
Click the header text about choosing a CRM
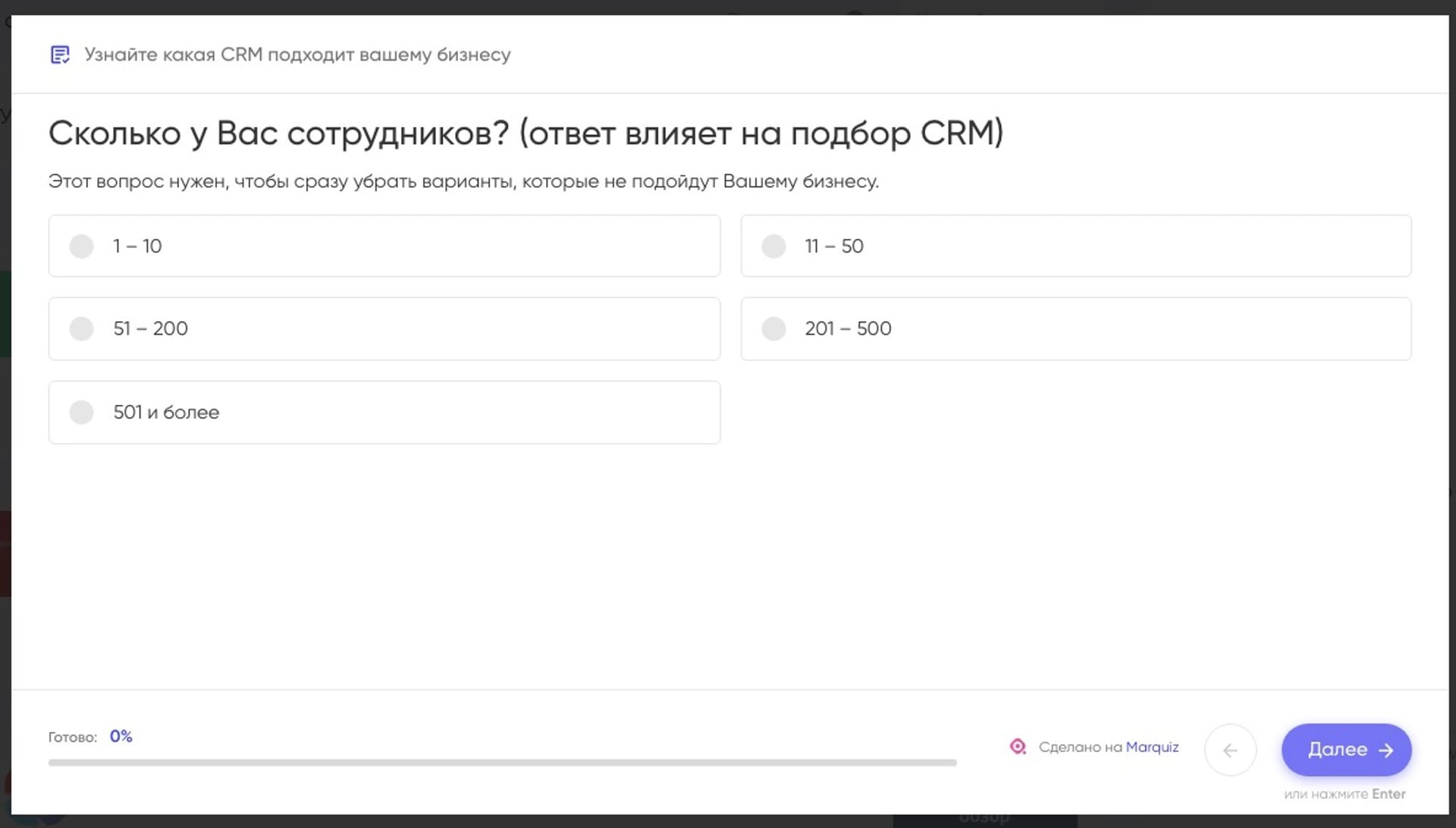coord(297,54)
